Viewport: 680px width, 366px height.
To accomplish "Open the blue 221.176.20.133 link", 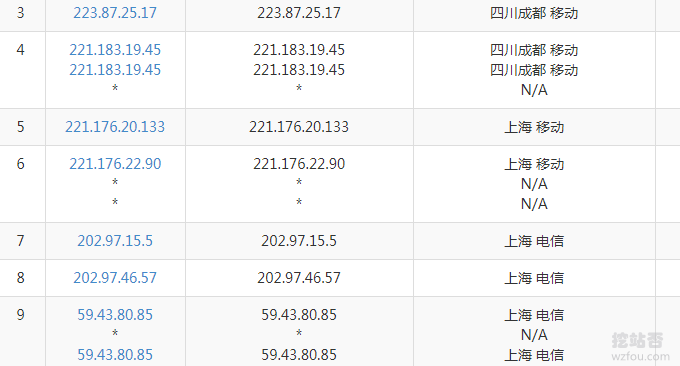I will [115, 127].
